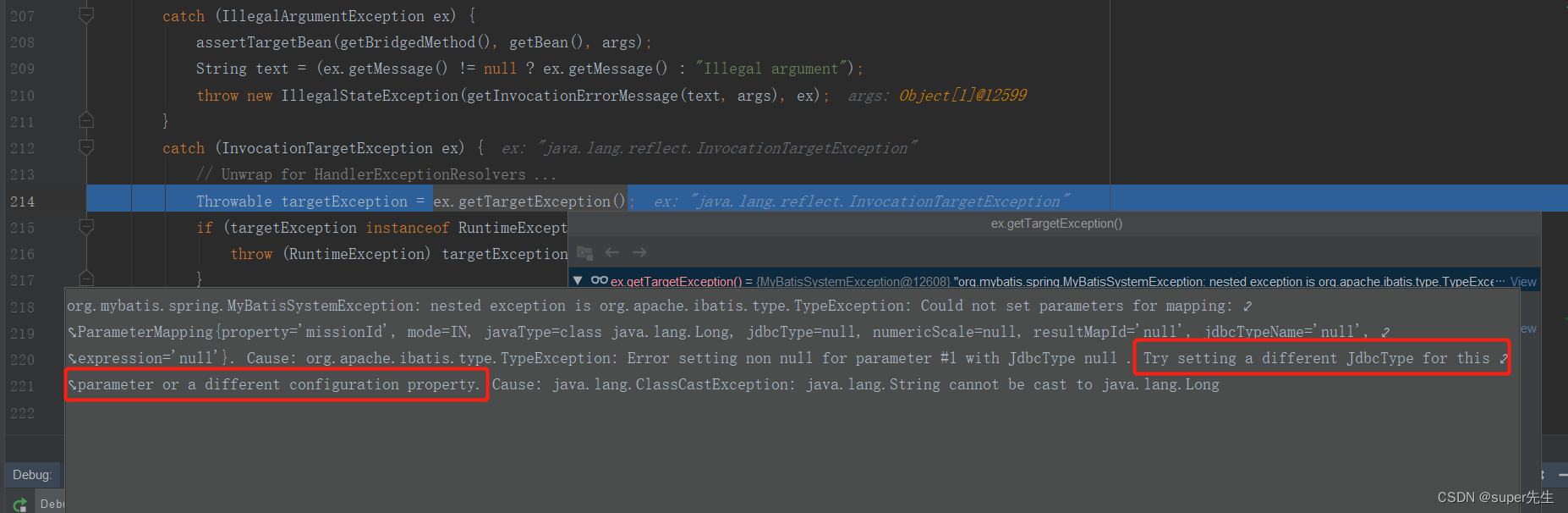Image resolution: width=1568 pixels, height=513 pixels.
Task: Click the glasses watch icon beside ex.getTargetException()
Action: coord(600,280)
